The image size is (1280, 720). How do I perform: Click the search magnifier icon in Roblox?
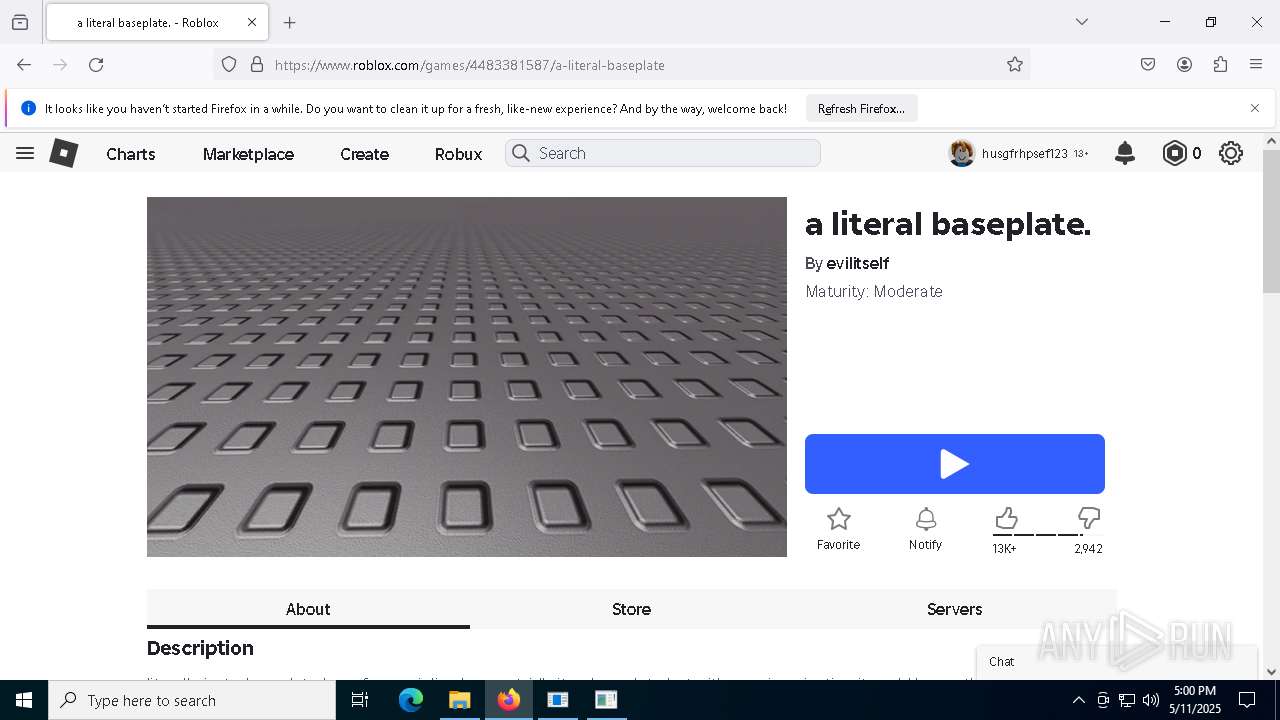point(520,153)
